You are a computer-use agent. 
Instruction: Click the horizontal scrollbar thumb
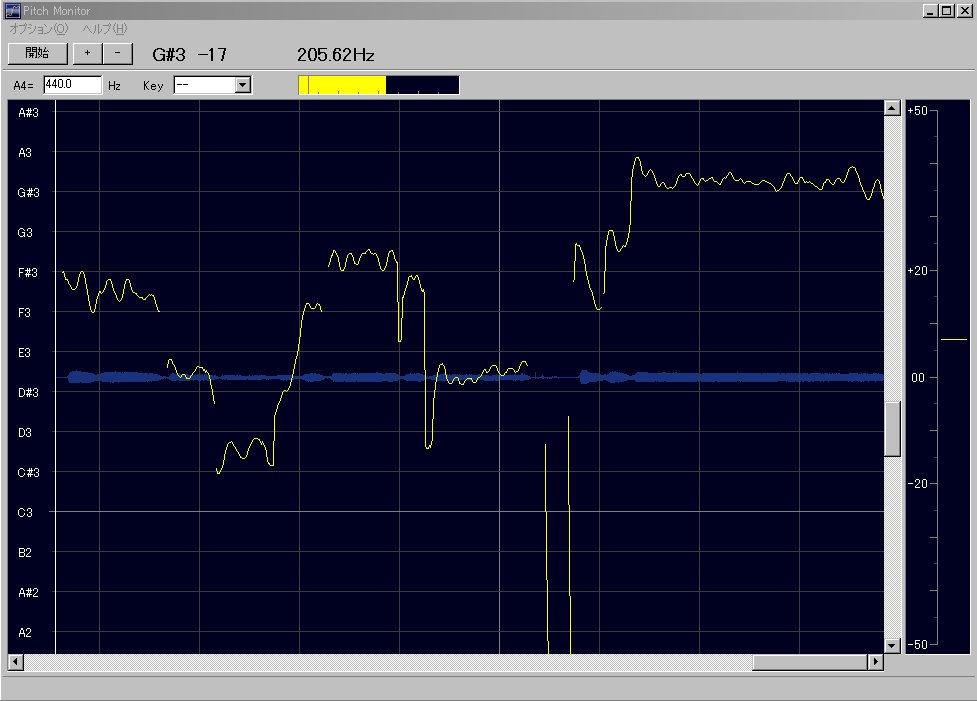[810, 662]
